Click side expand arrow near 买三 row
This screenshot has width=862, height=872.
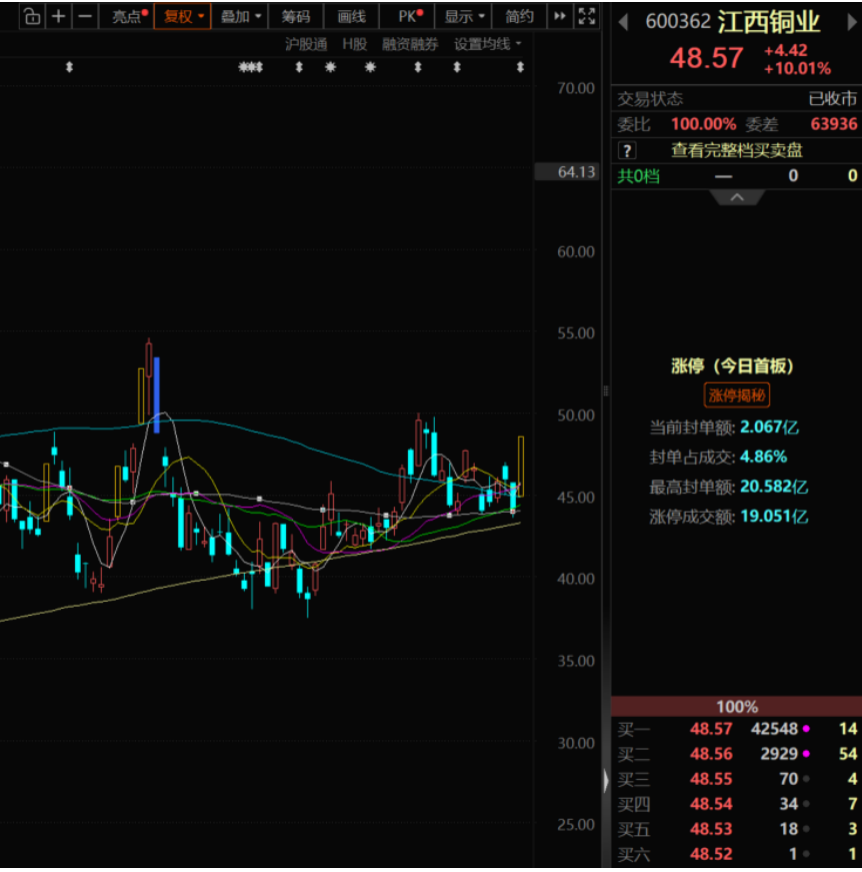606,780
